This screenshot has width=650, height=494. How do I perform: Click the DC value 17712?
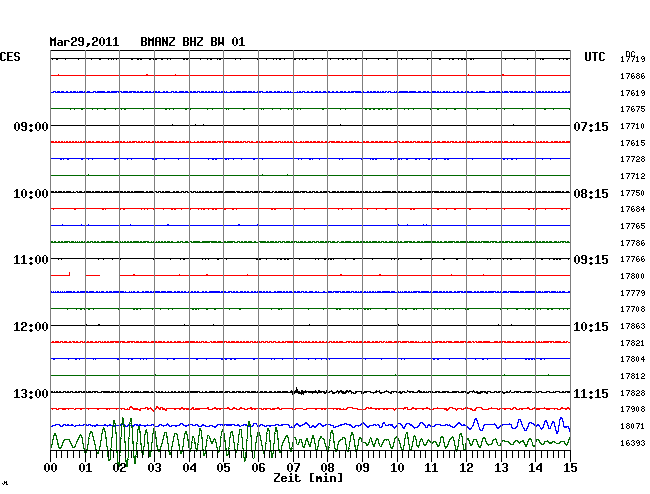point(633,176)
